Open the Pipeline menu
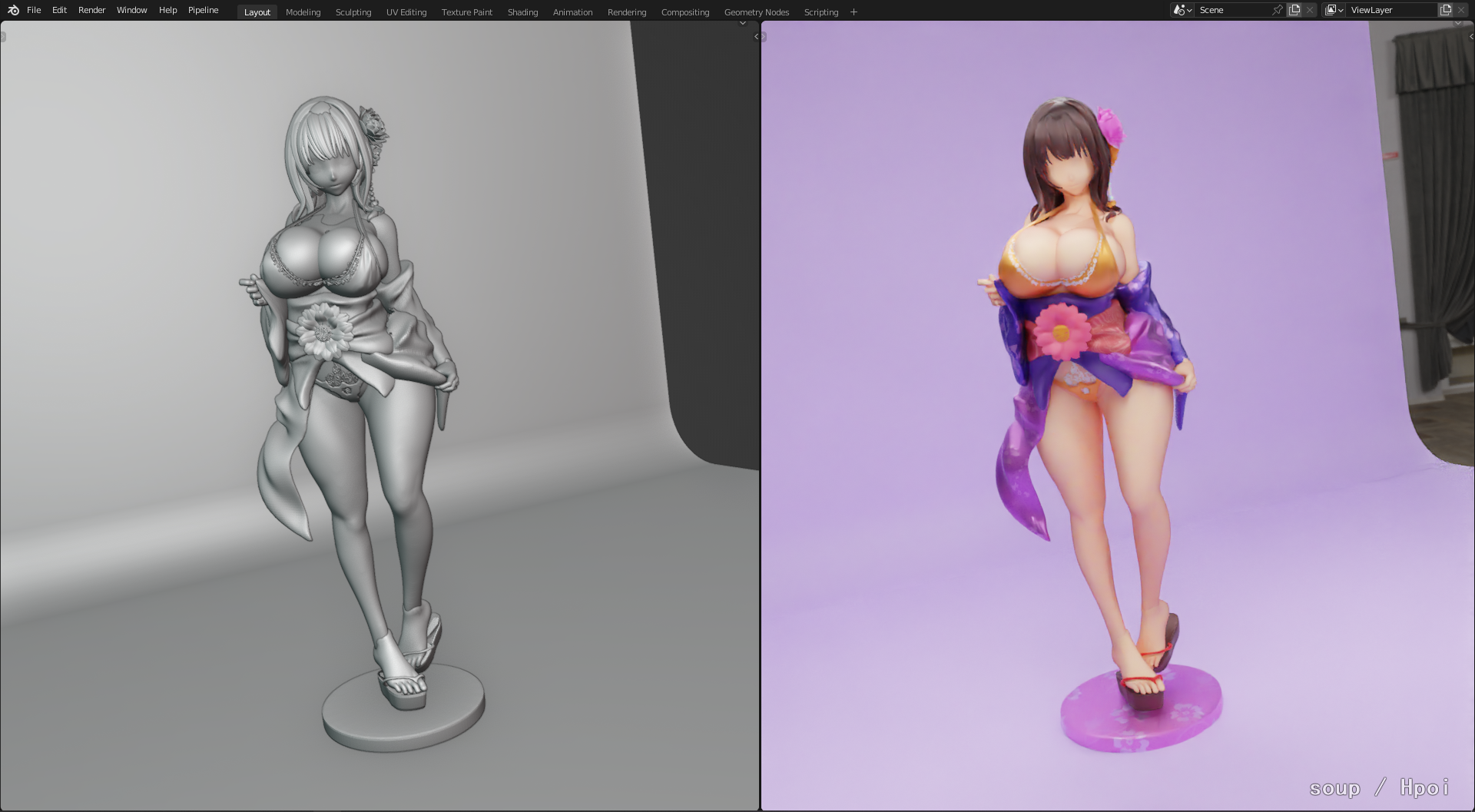1475x812 pixels. [x=203, y=10]
